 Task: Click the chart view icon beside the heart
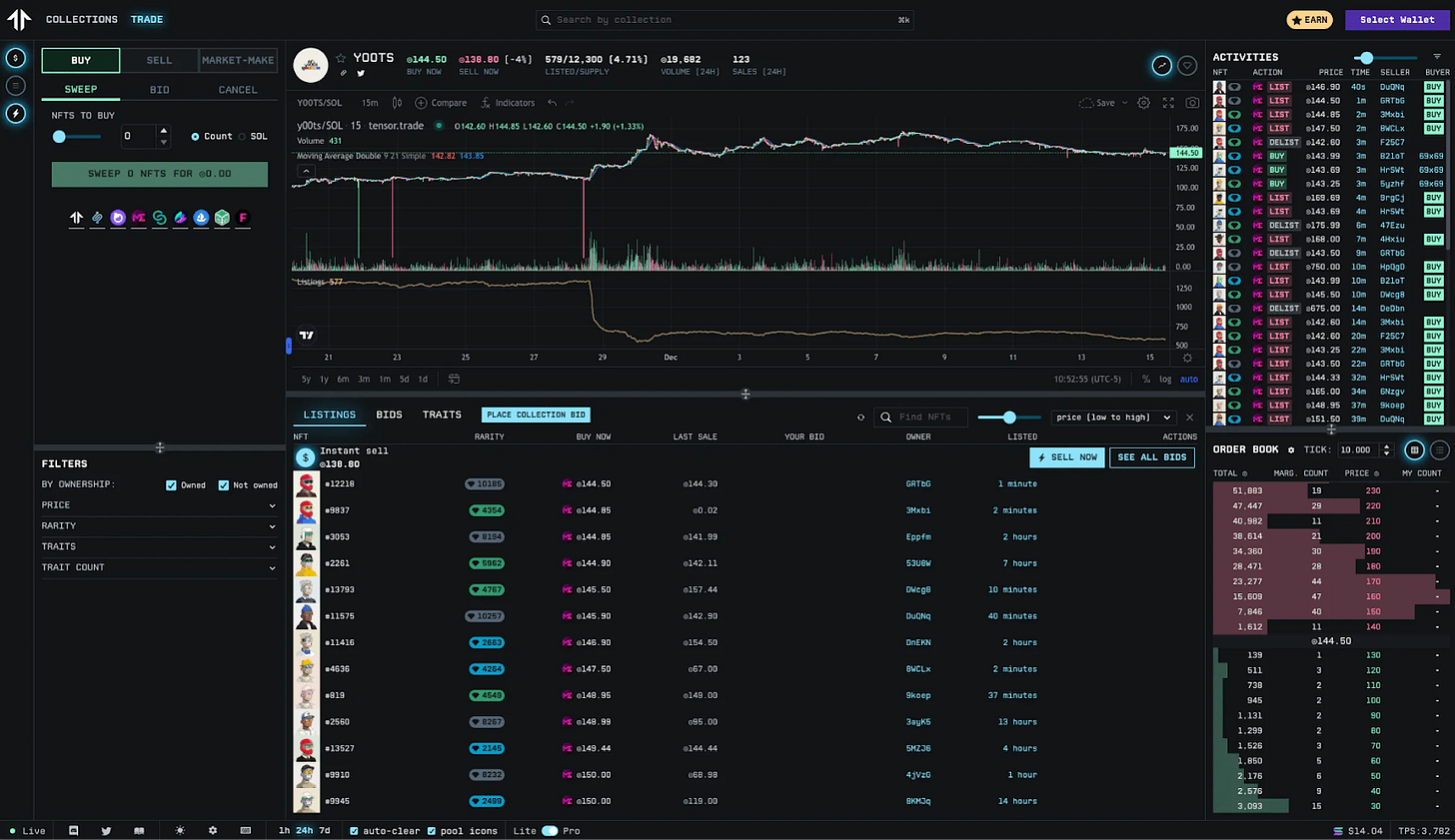tap(1161, 66)
